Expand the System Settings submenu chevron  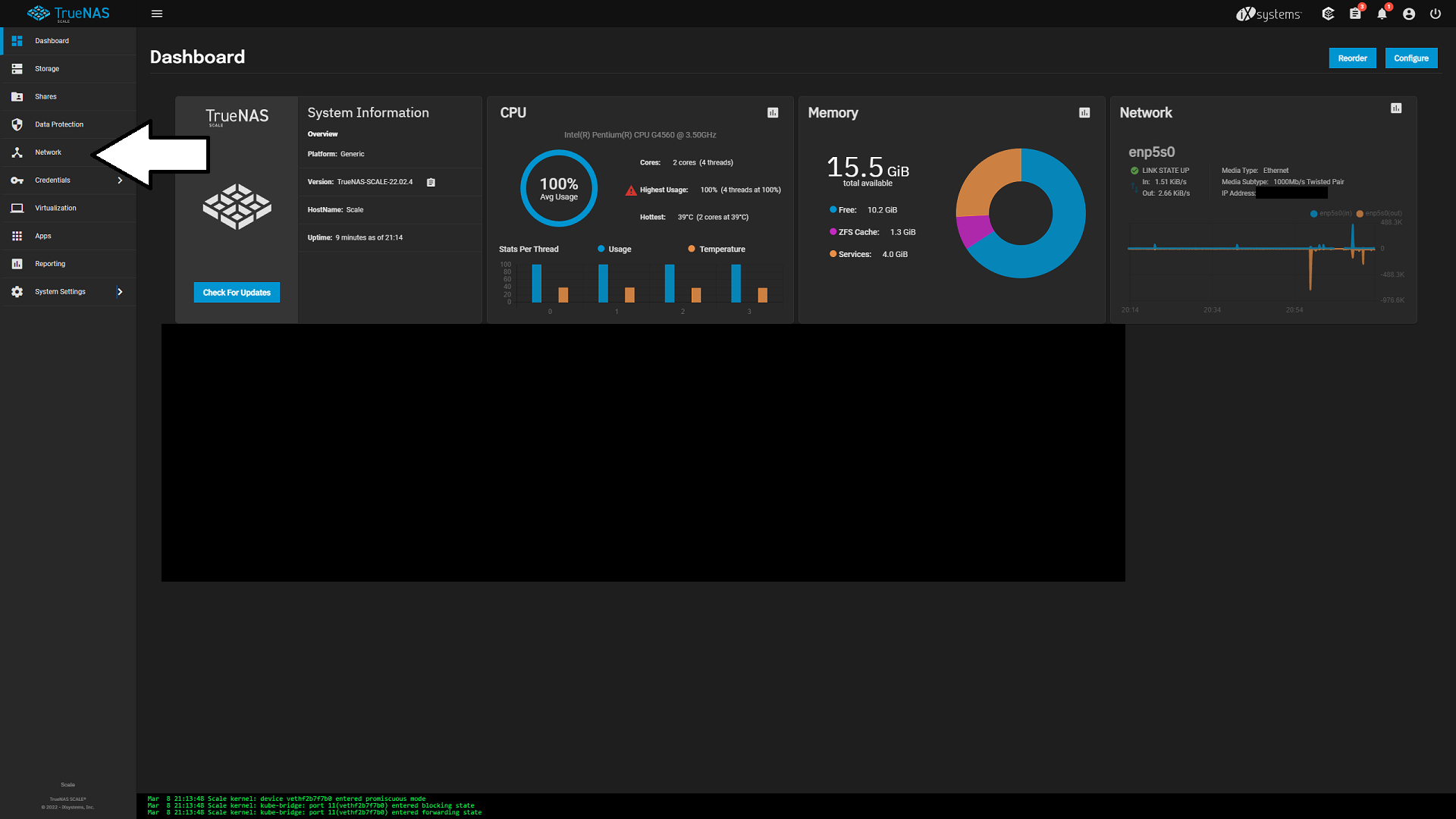point(120,292)
